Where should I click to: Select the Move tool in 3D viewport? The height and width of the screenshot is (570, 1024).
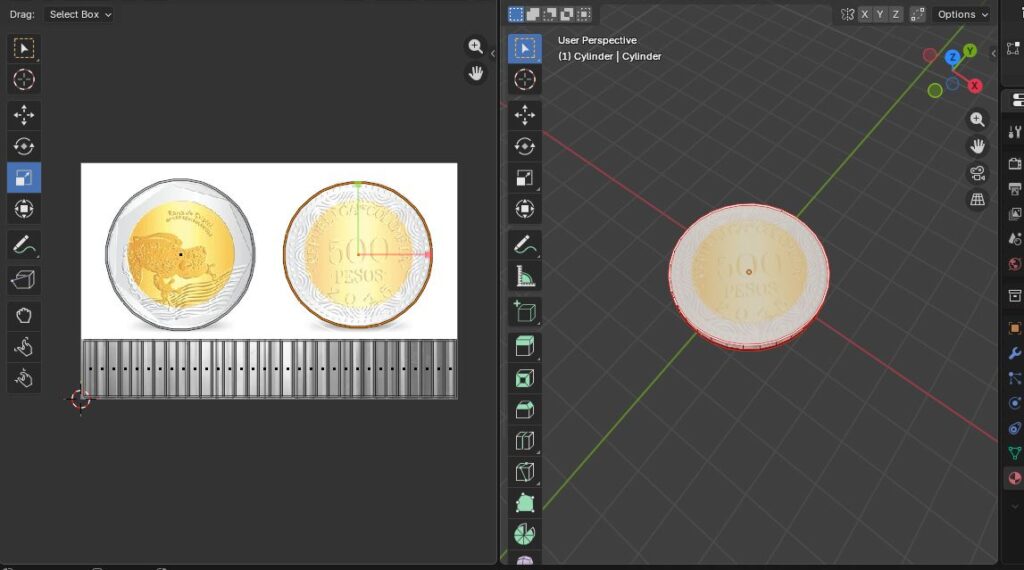(524, 115)
